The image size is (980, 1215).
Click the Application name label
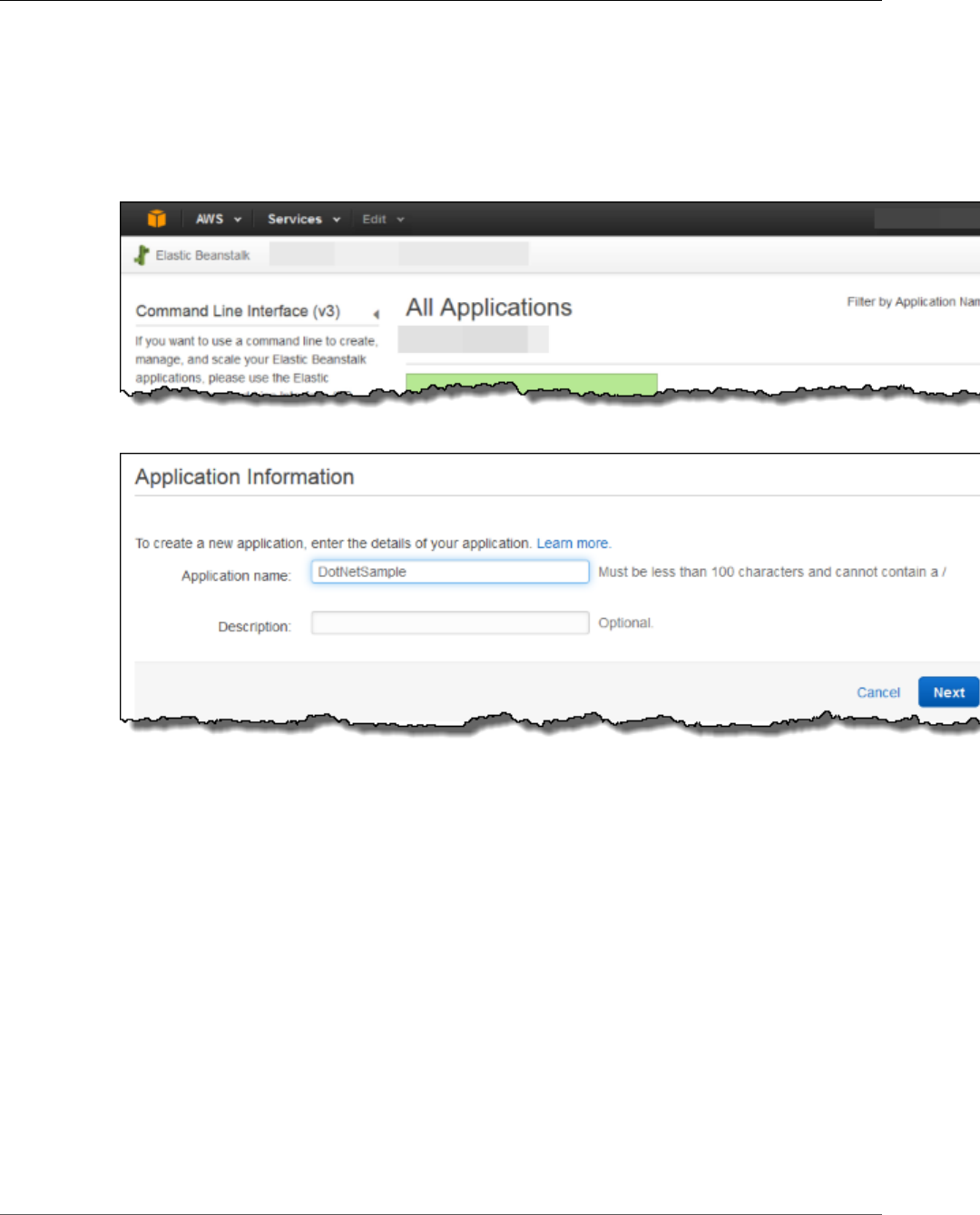click(x=236, y=576)
